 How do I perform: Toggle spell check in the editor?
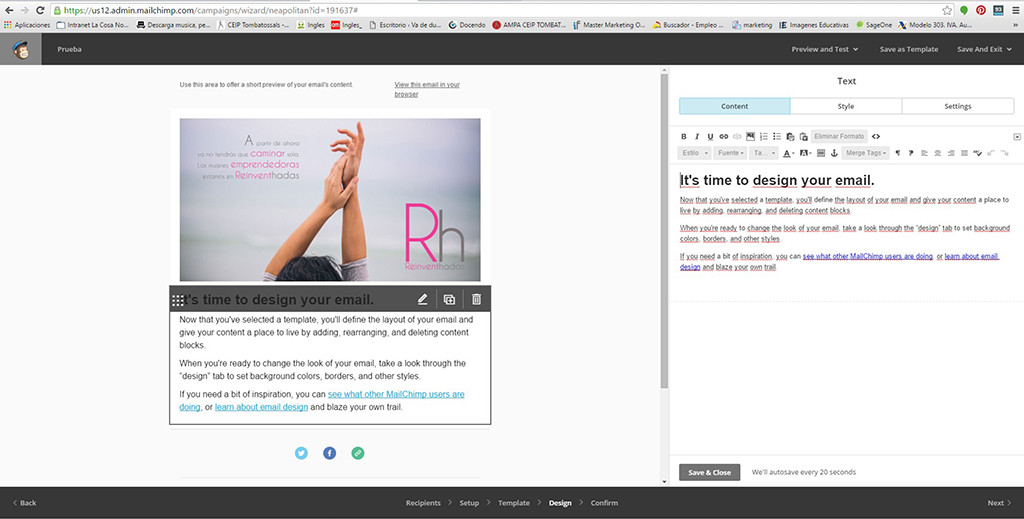(978, 153)
